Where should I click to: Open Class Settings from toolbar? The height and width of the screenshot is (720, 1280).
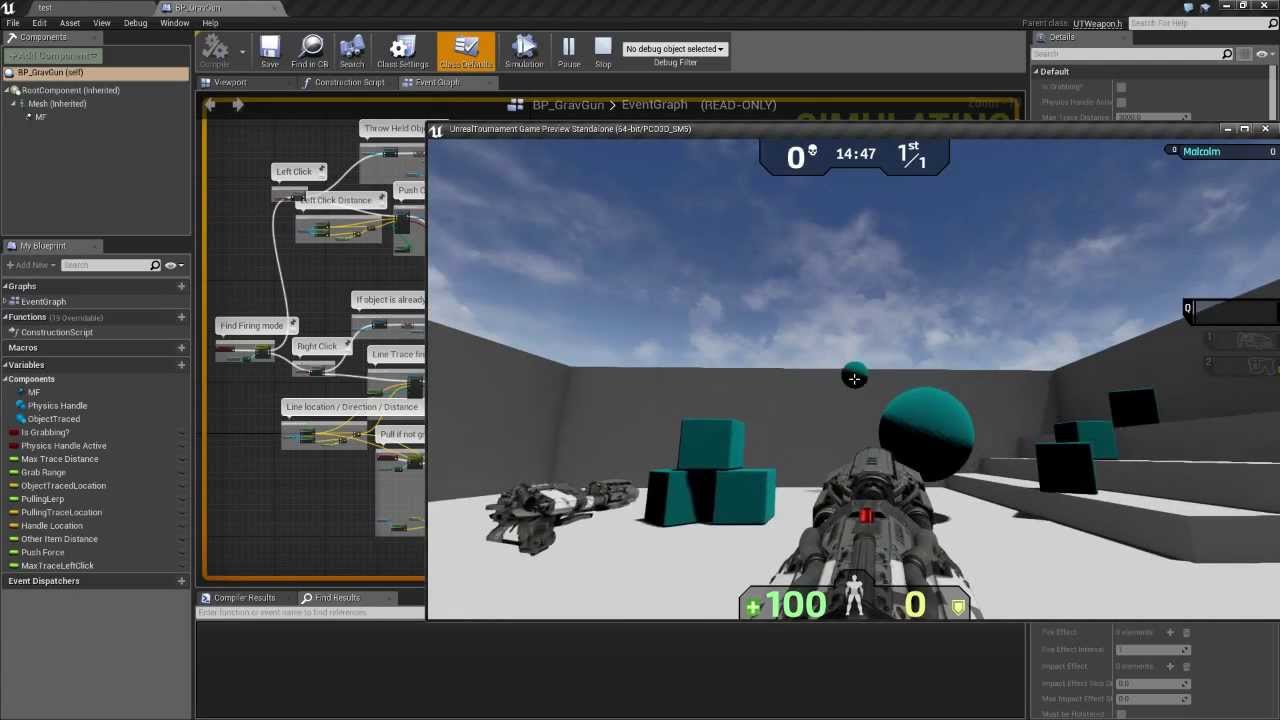402,52
